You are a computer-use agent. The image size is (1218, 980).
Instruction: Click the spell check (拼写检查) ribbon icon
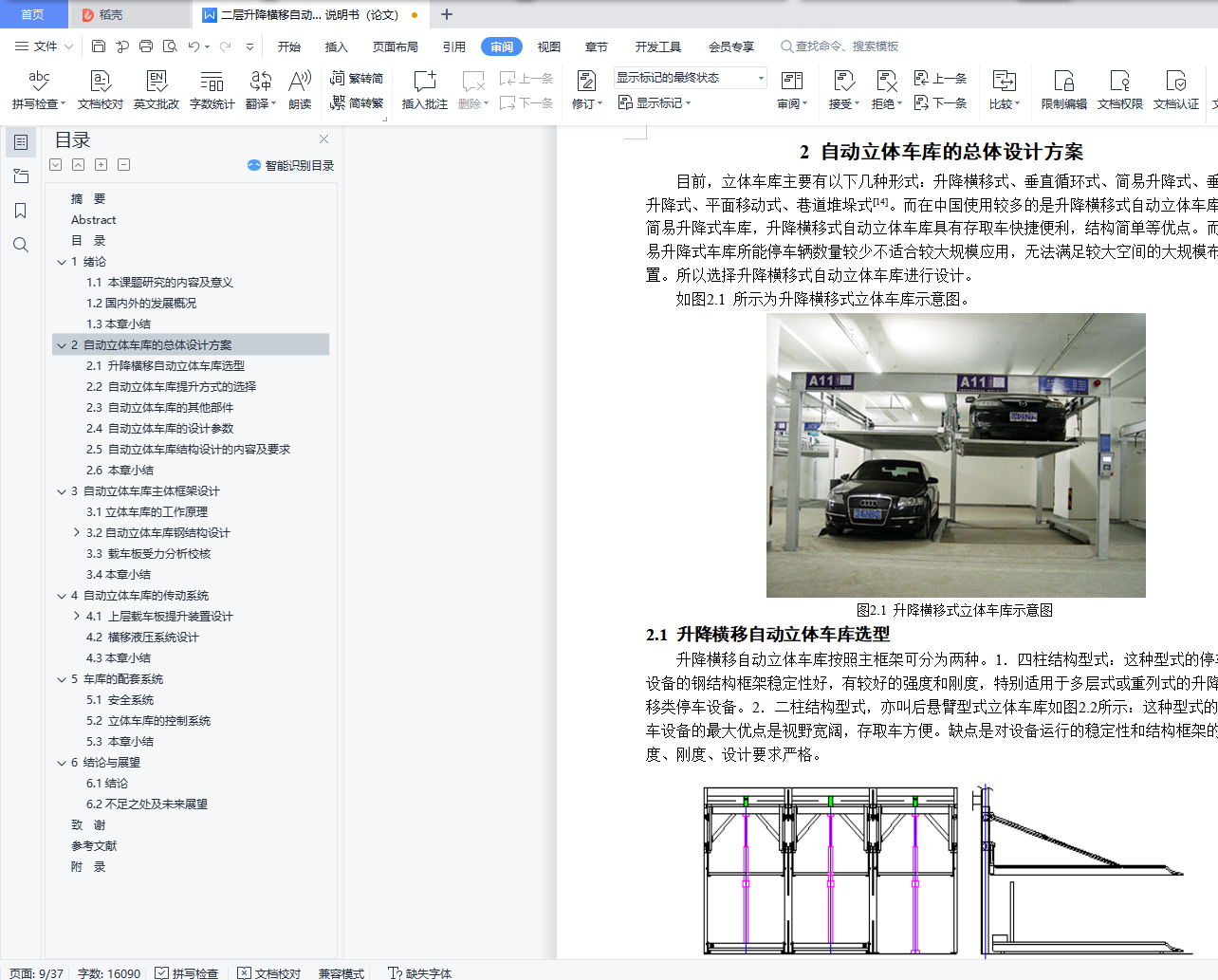point(39,82)
